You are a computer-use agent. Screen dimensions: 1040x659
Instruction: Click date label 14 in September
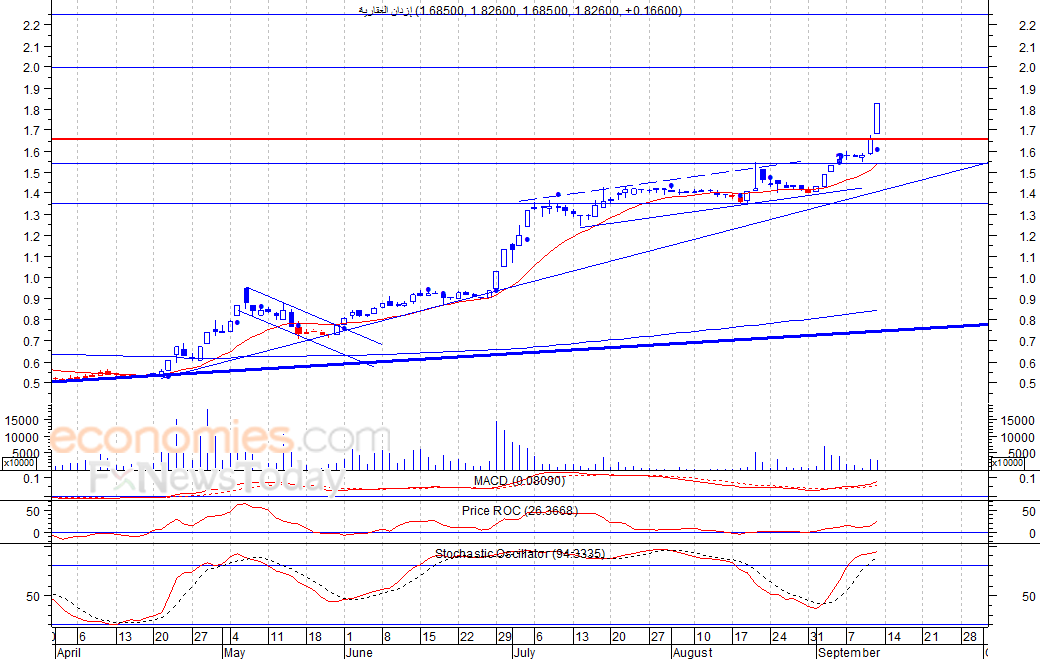pos(893,636)
